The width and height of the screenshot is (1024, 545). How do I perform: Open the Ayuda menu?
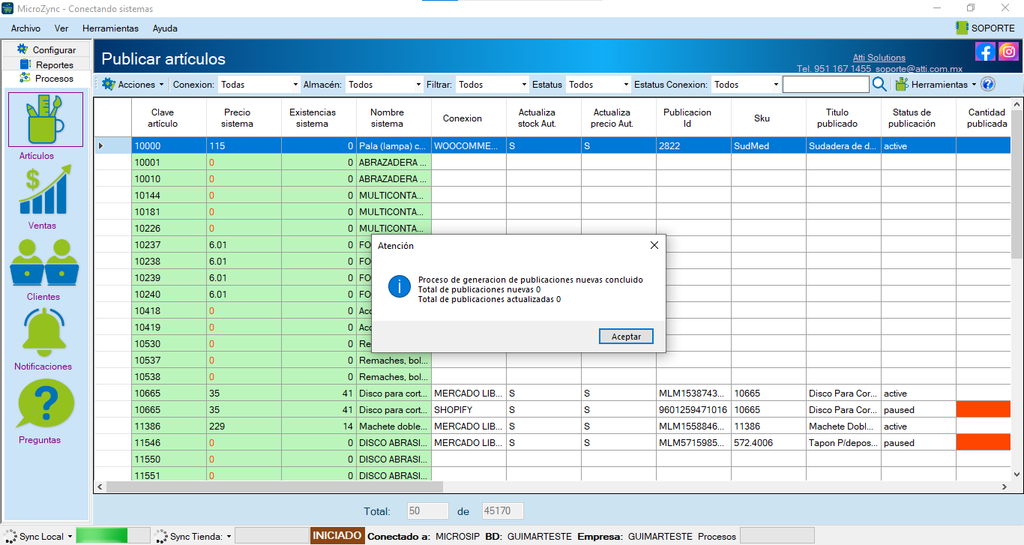point(165,28)
